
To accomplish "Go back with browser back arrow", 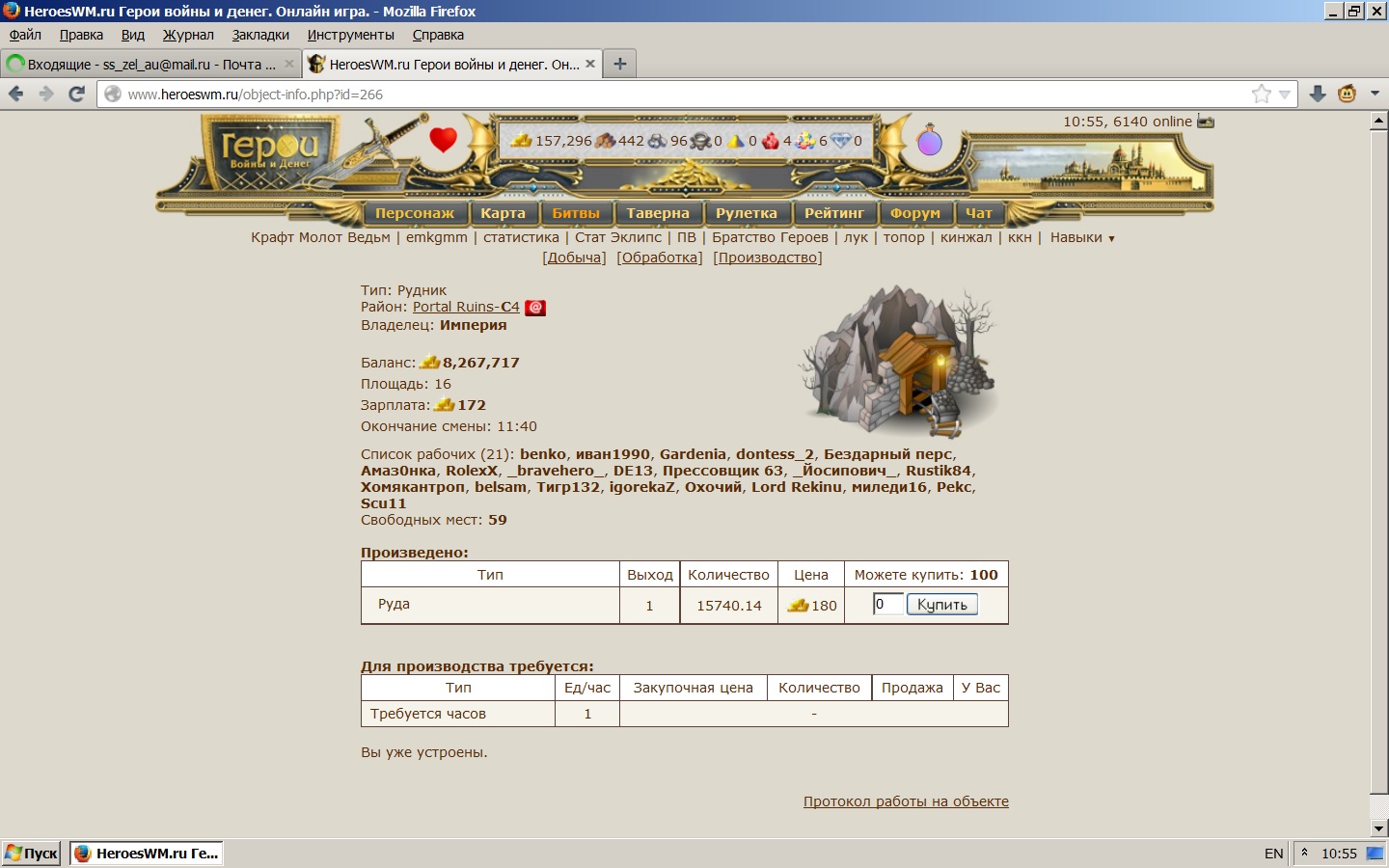I will click(x=16, y=94).
